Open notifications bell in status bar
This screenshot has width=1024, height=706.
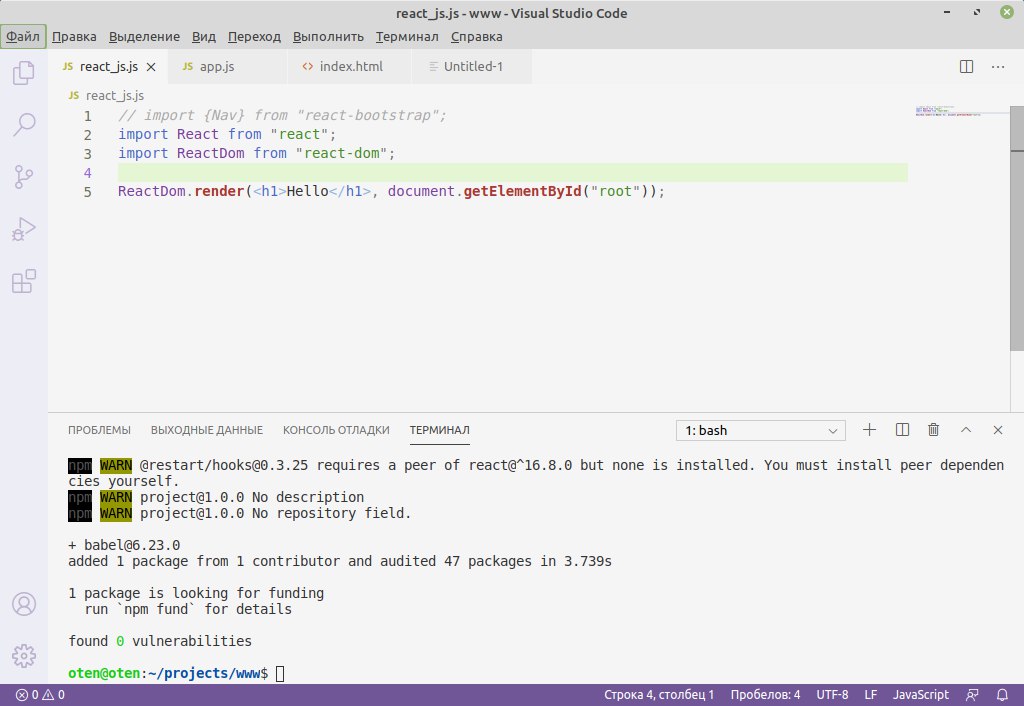[x=1002, y=695]
